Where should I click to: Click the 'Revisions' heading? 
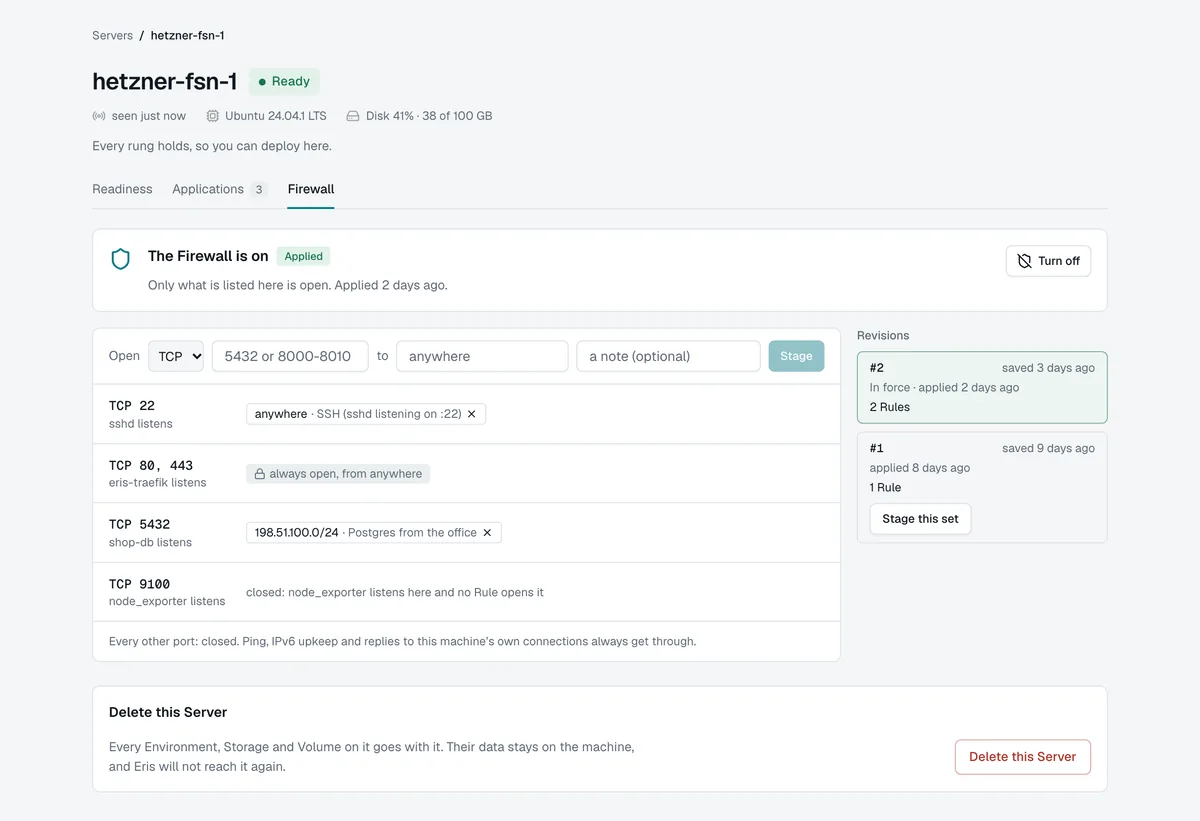(x=883, y=336)
